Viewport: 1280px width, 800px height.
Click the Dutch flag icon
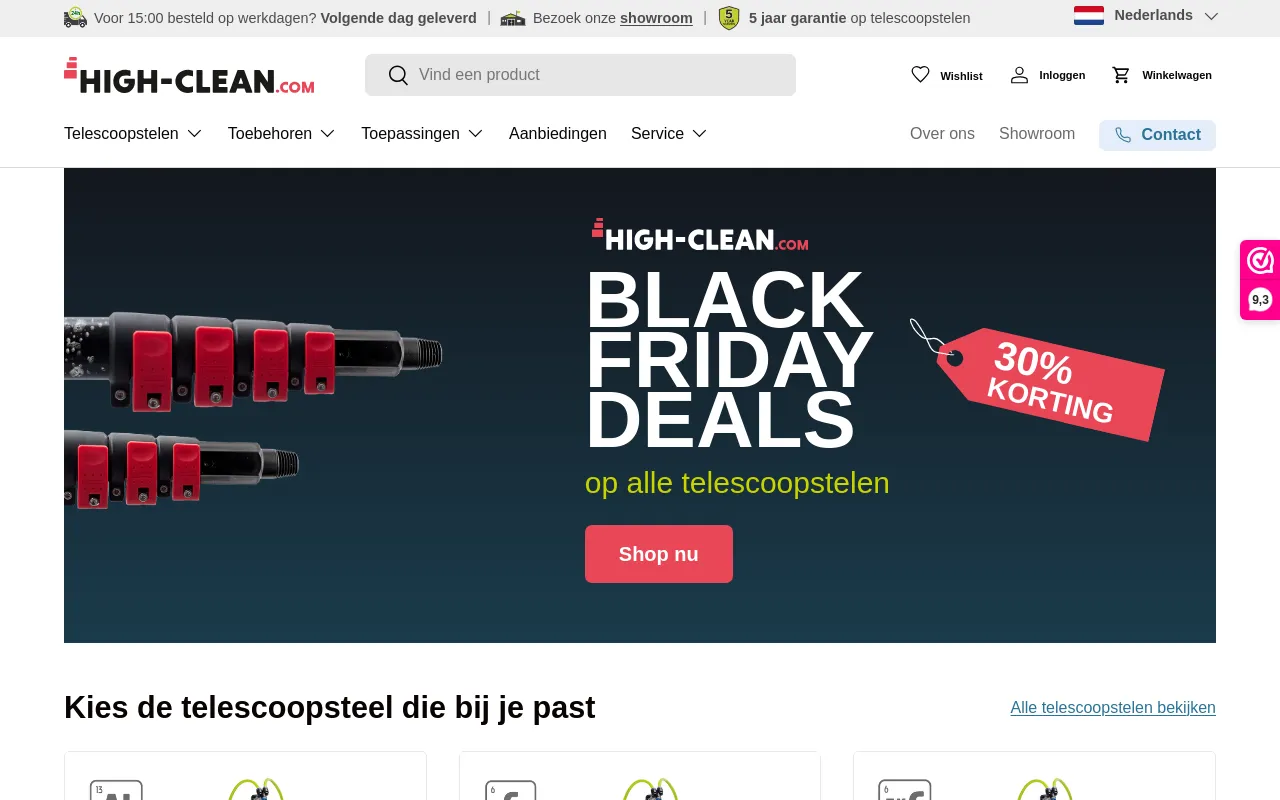click(1089, 16)
